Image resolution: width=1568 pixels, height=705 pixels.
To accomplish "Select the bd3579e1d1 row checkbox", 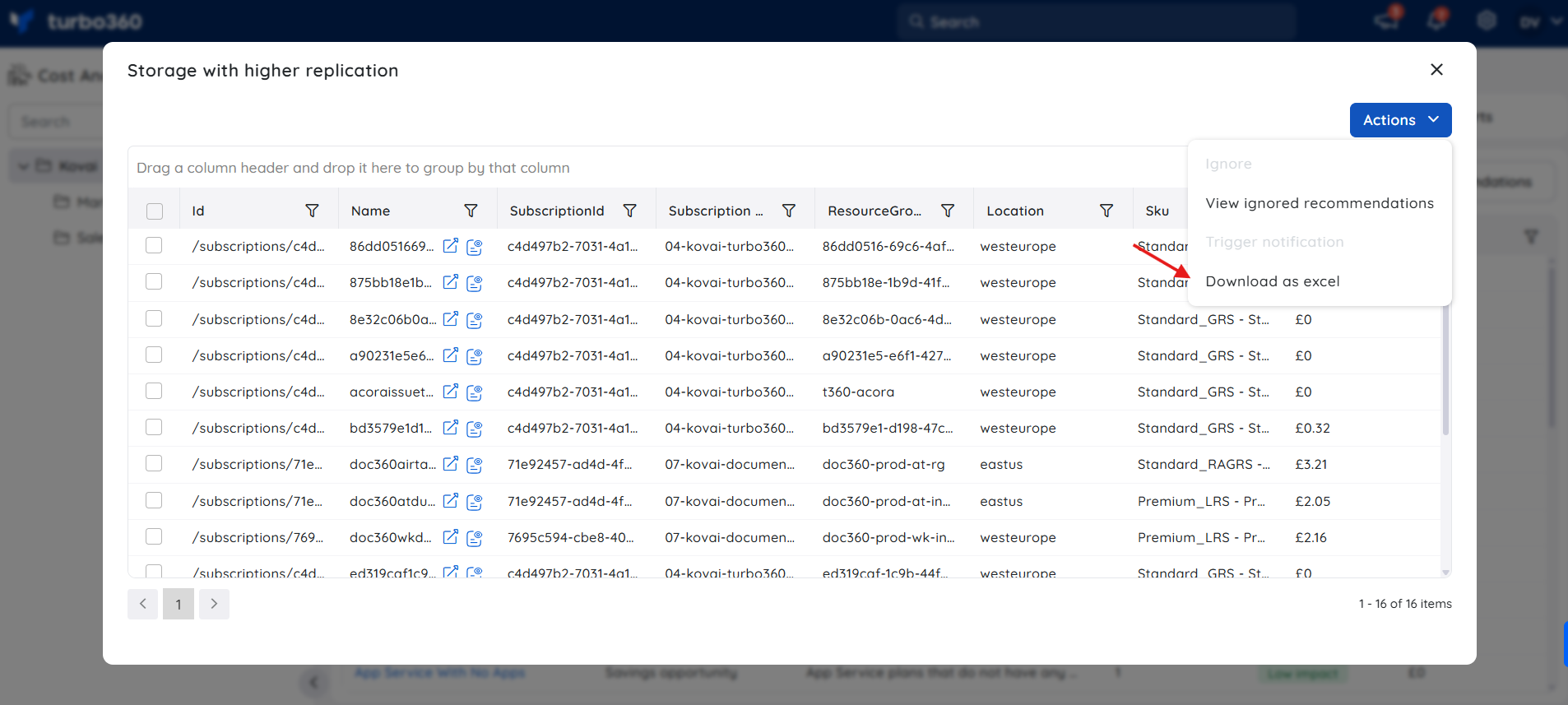I will coord(154,427).
